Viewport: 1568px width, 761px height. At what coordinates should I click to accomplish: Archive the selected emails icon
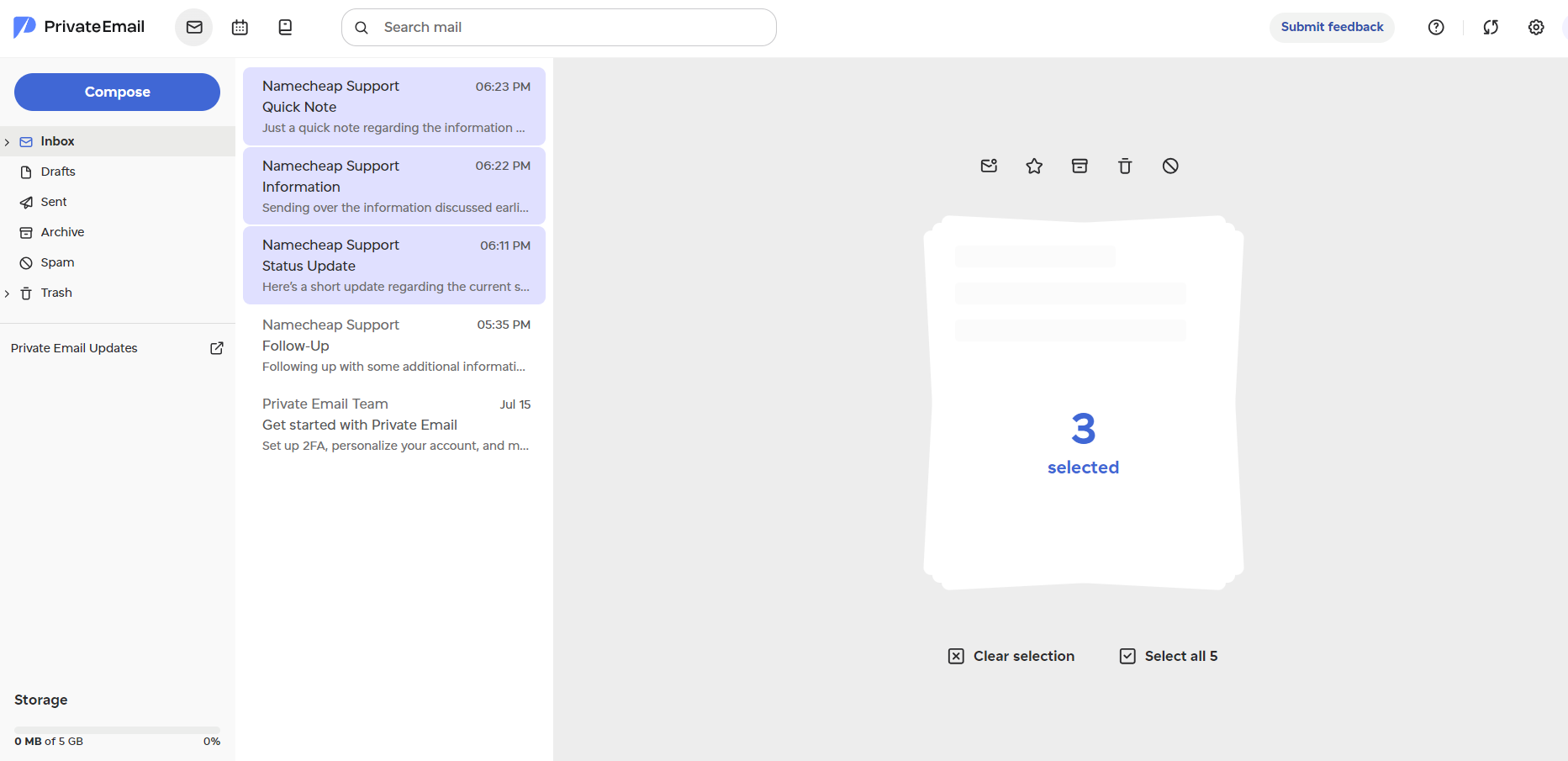click(x=1080, y=166)
